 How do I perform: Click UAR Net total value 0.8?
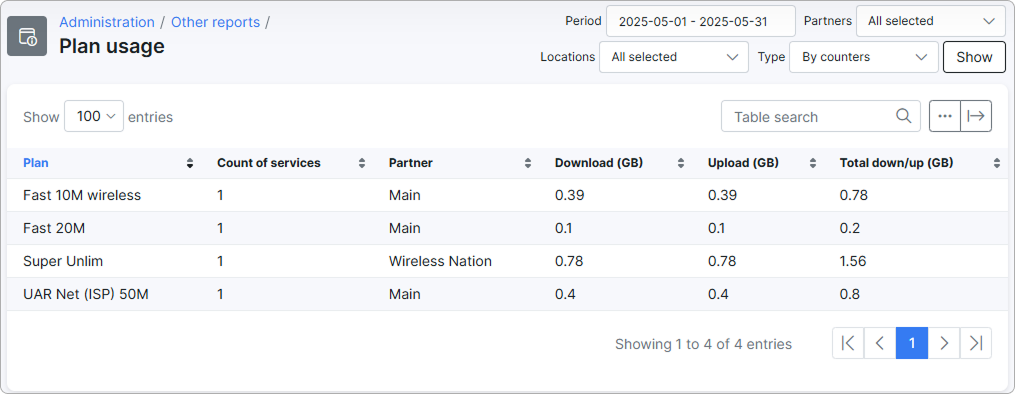850,294
